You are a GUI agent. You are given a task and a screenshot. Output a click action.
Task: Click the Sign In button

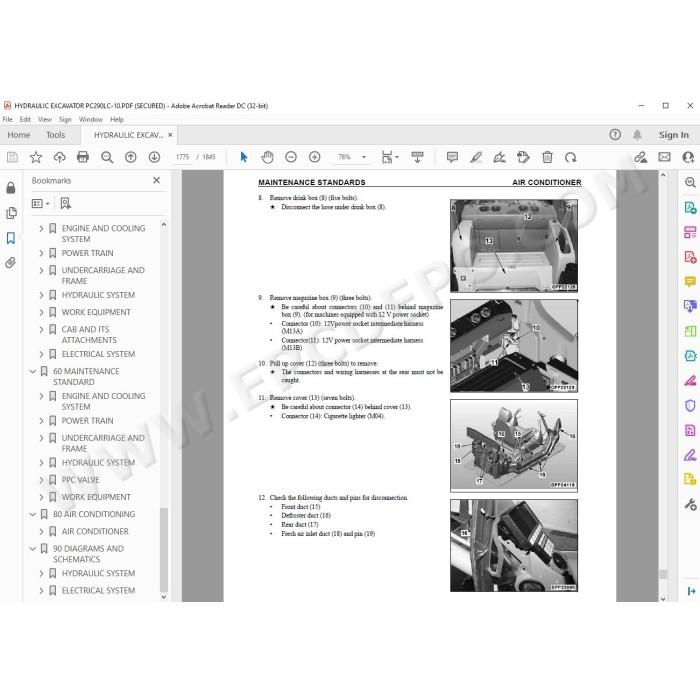tap(674, 135)
